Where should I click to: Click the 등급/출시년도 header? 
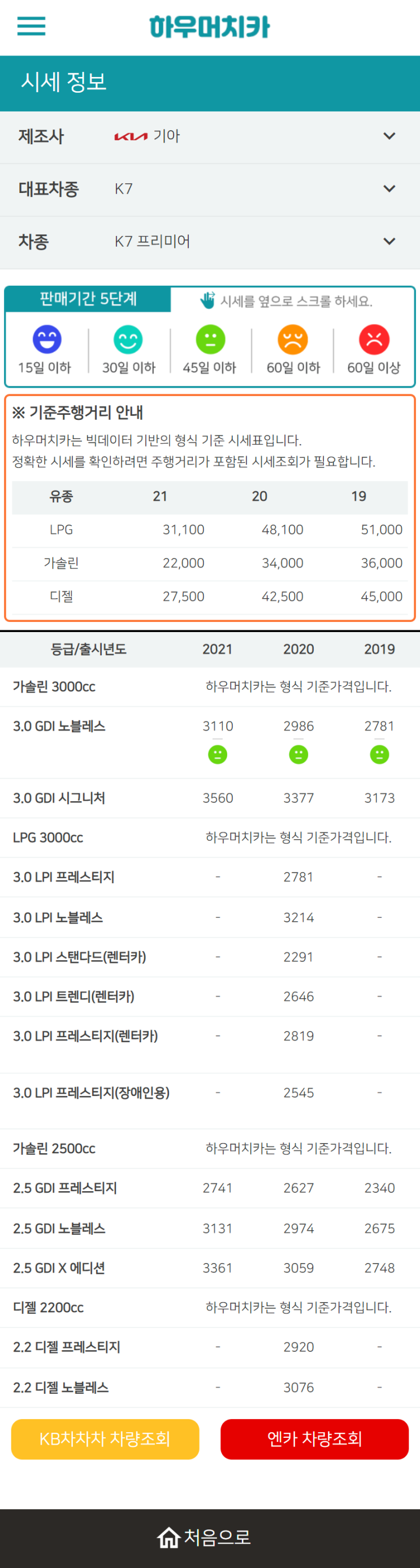pos(89,649)
